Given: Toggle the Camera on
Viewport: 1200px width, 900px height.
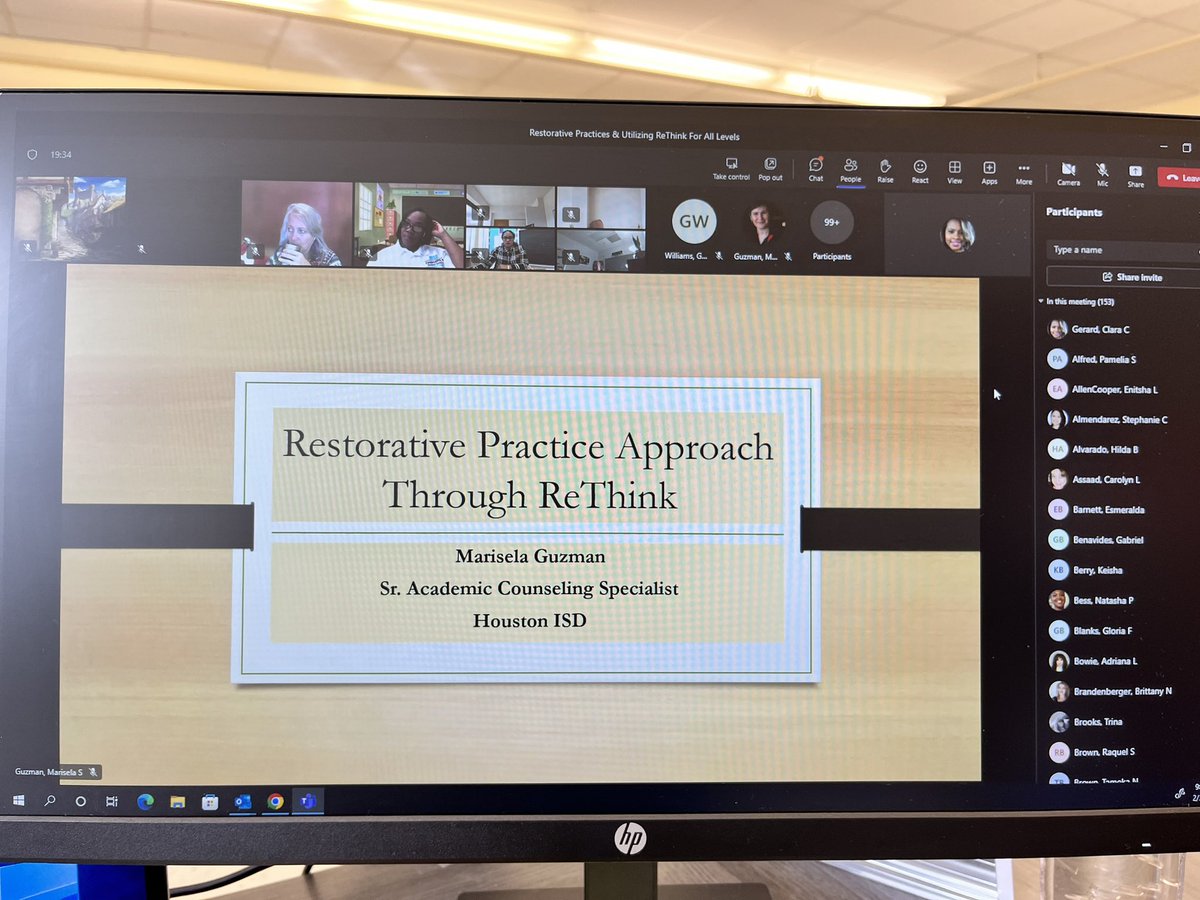Looking at the screenshot, I should (1068, 174).
